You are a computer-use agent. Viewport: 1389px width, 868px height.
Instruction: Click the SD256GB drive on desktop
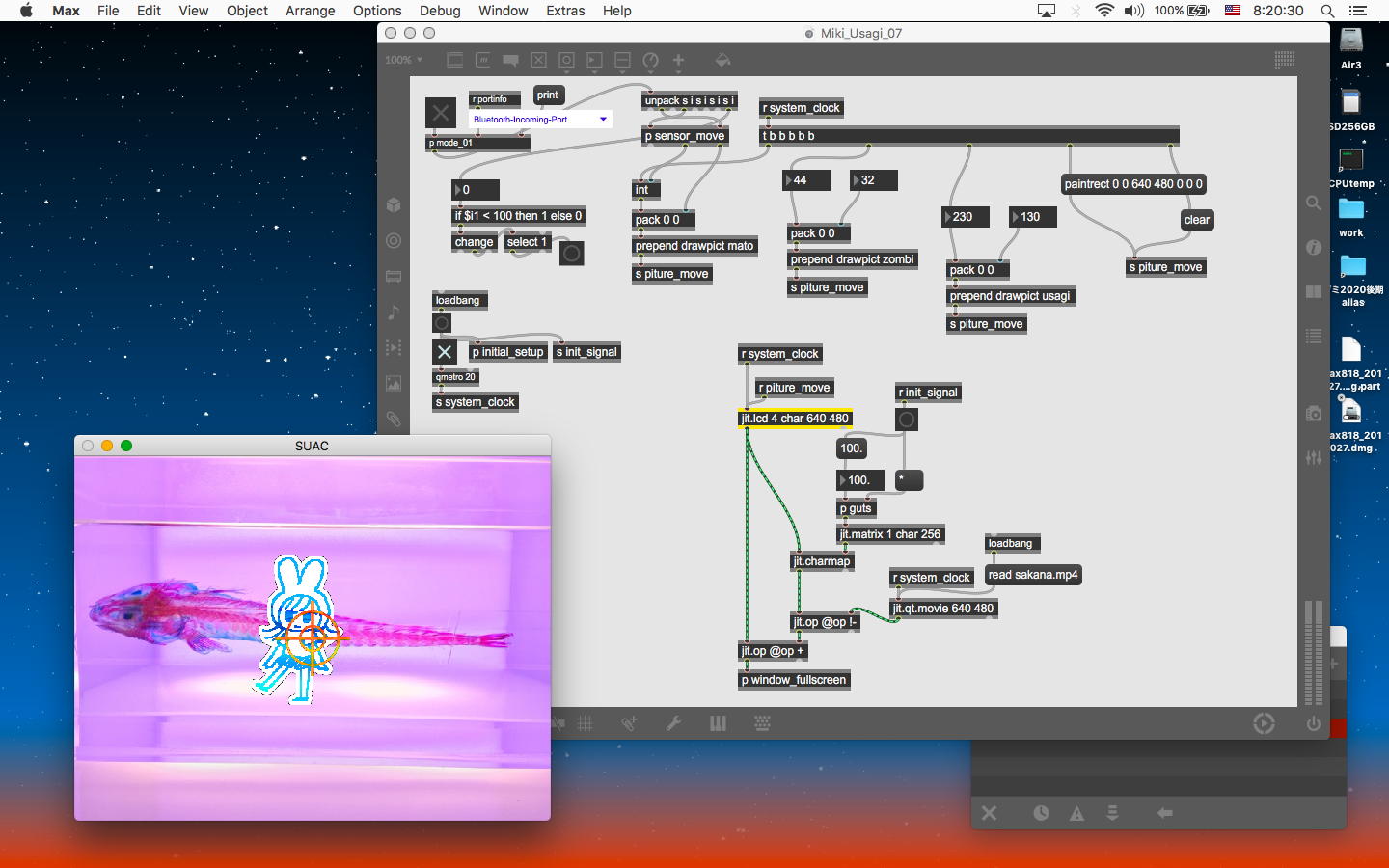pyautogui.click(x=1351, y=110)
